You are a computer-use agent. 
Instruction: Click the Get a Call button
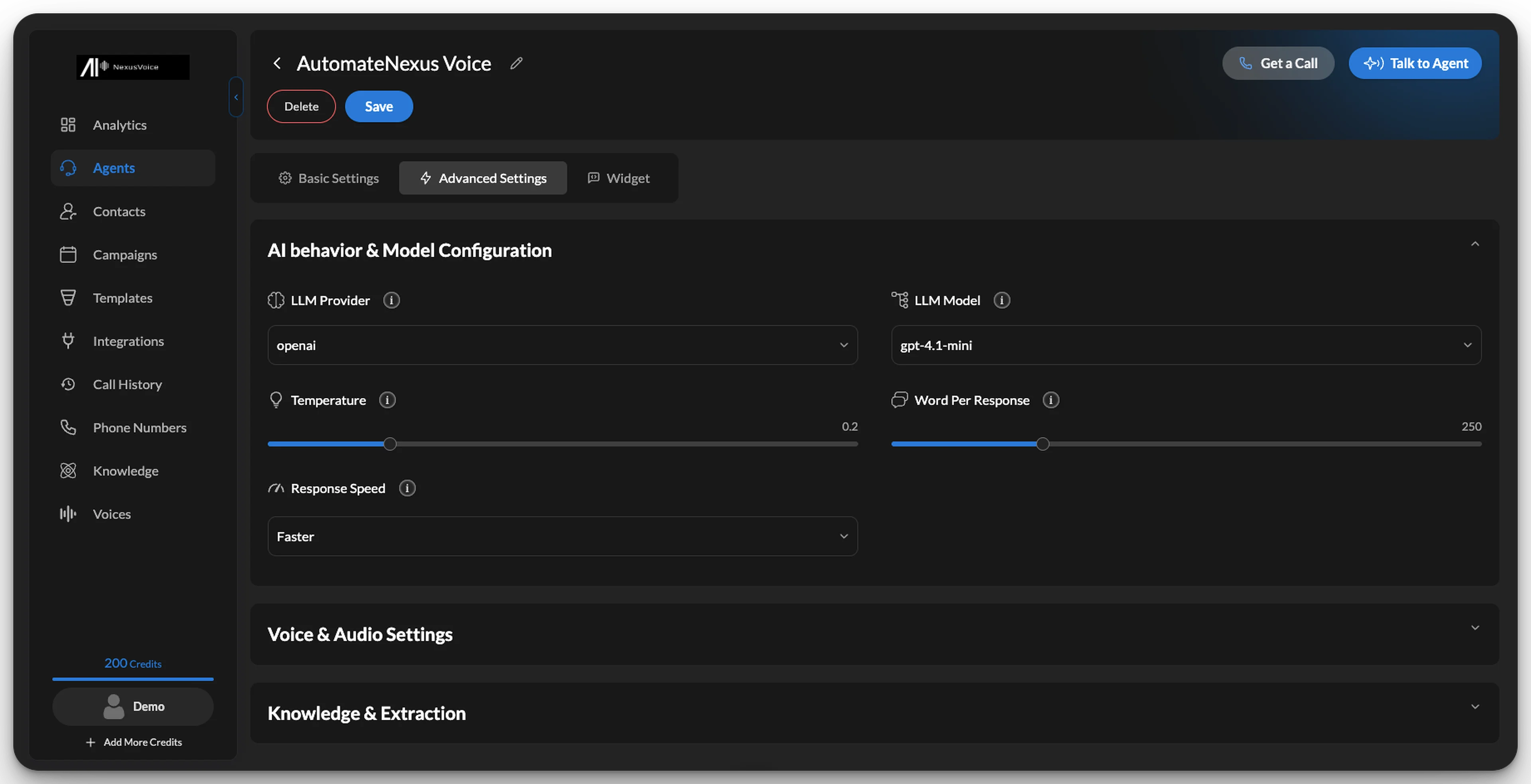1278,63
